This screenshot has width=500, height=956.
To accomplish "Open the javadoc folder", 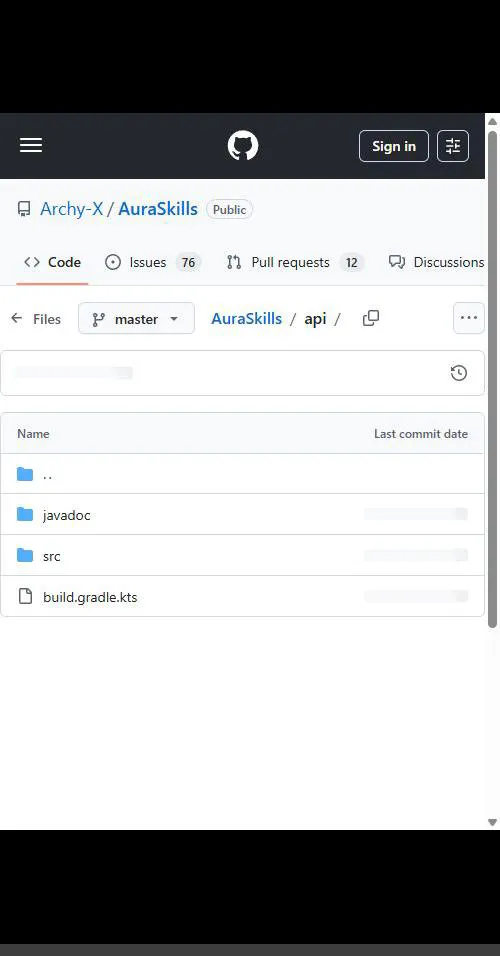I will (x=66, y=515).
